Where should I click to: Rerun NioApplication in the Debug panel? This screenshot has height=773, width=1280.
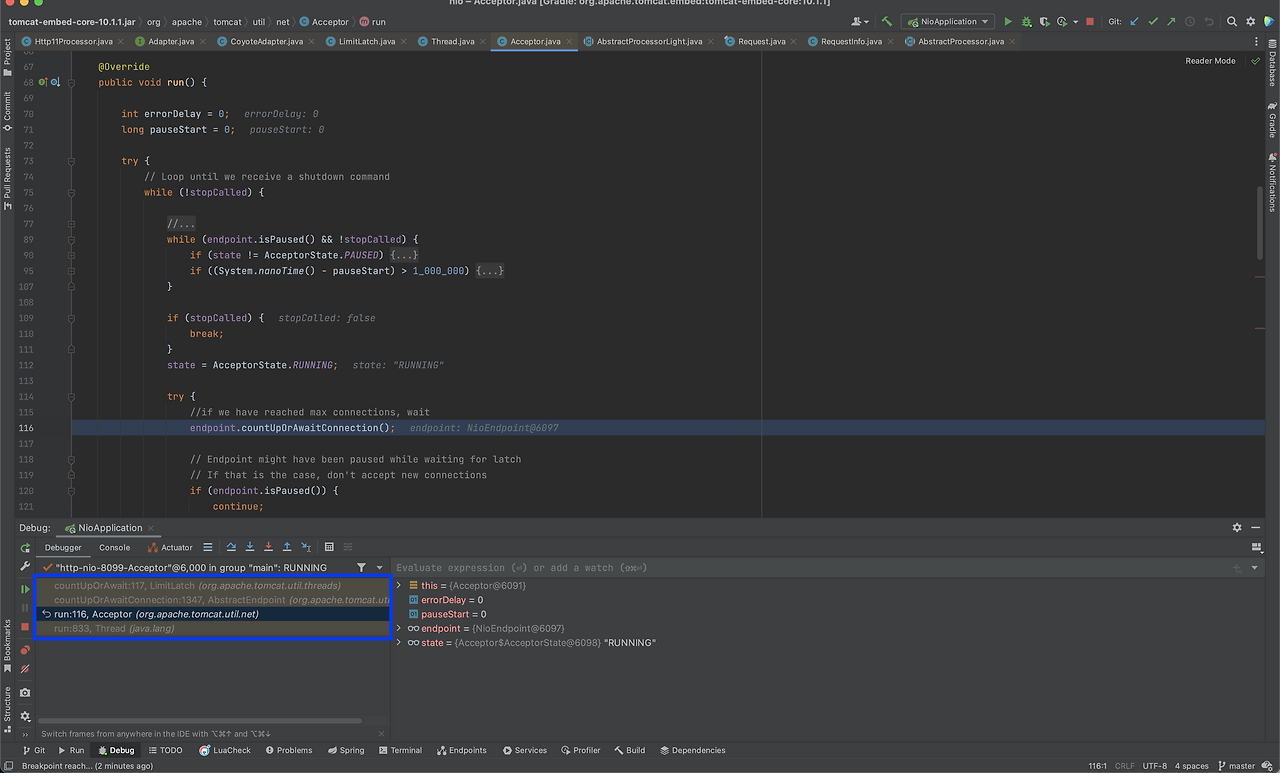click(x=25, y=548)
